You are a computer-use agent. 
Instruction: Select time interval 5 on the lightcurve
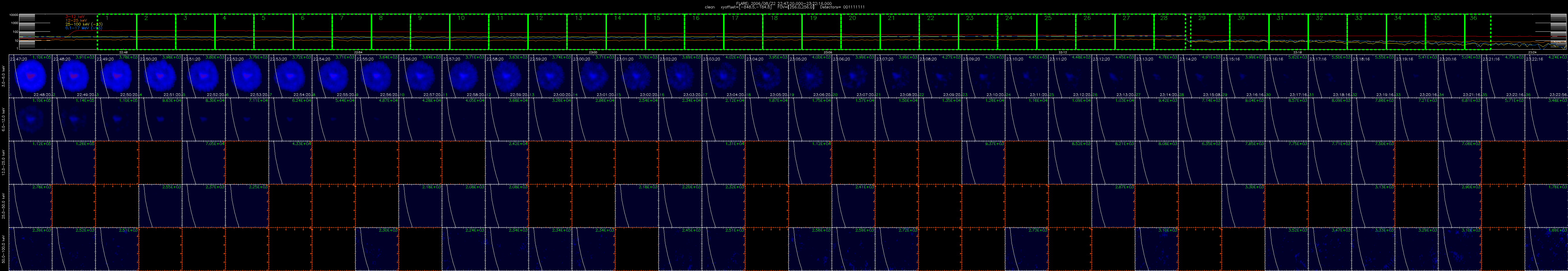coord(273,32)
